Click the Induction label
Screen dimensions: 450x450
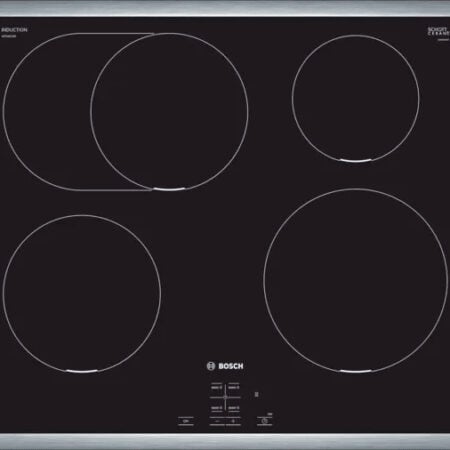[x=14, y=30]
